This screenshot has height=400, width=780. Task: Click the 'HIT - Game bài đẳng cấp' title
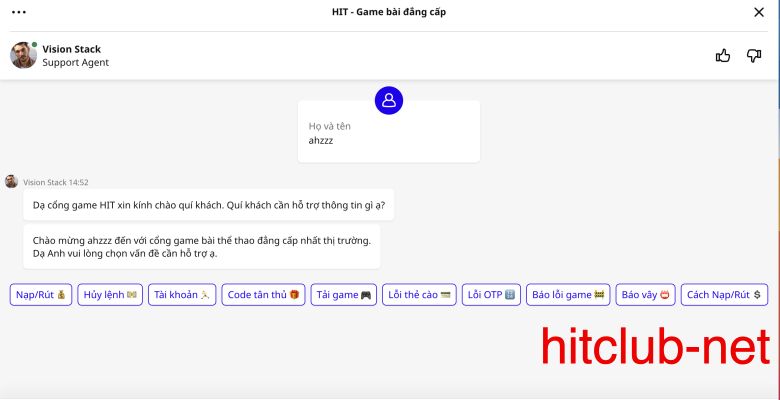(x=389, y=12)
